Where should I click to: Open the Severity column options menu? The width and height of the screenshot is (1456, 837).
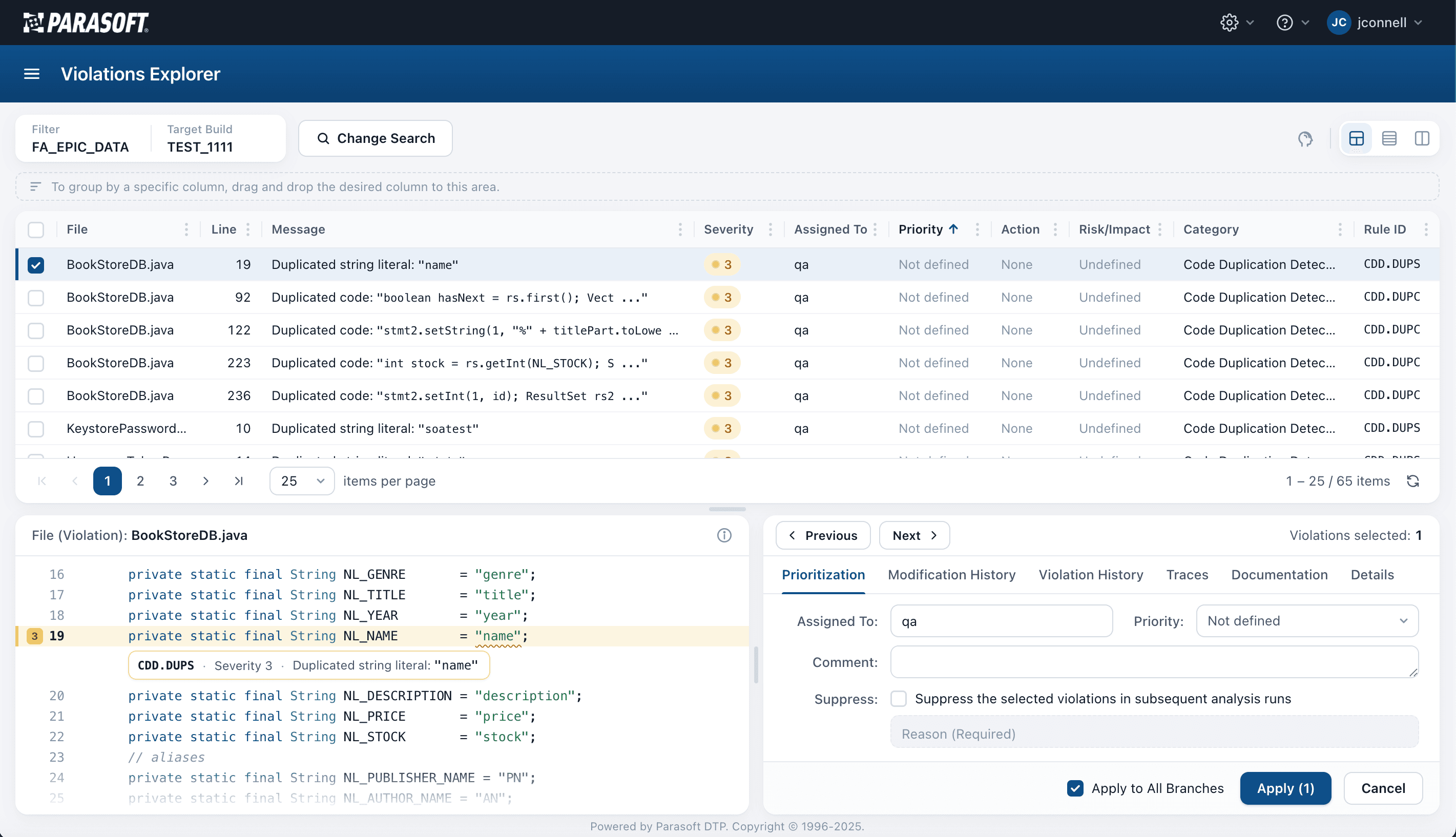tap(770, 229)
